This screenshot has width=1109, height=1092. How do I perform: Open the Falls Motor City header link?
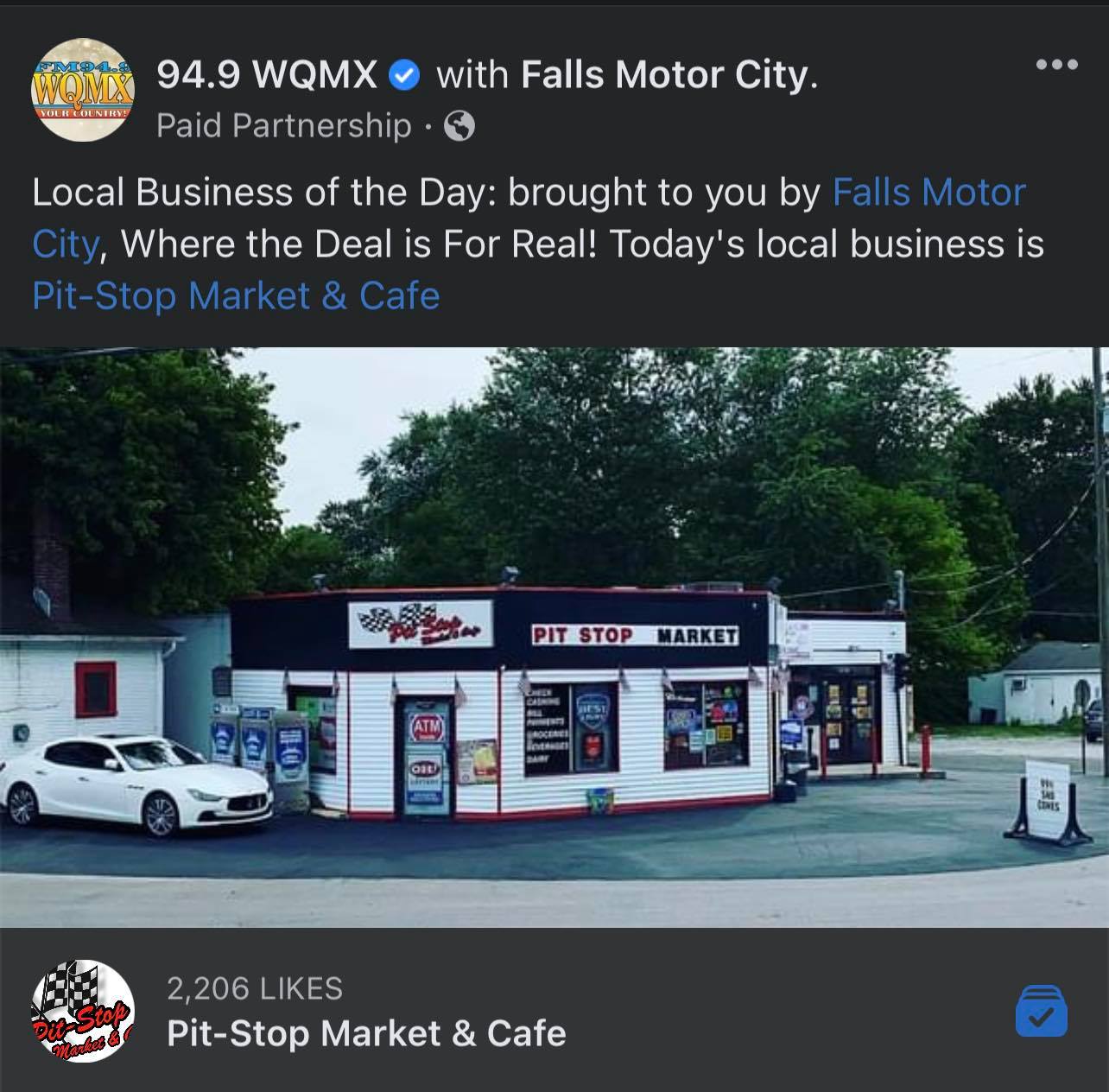(669, 76)
